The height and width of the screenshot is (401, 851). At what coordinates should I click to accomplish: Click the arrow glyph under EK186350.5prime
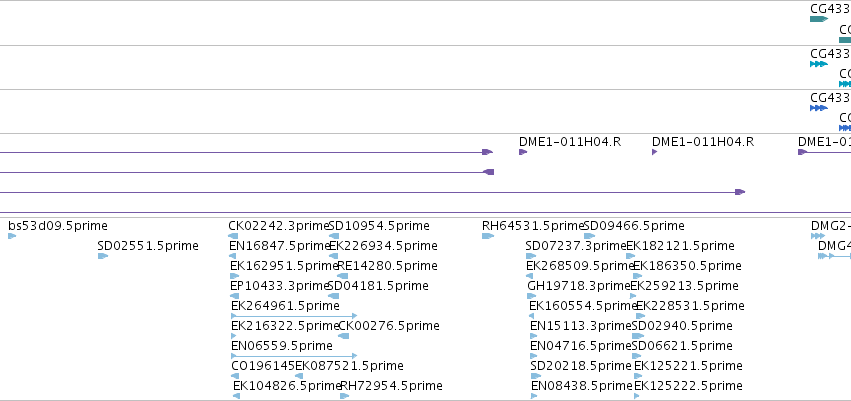click(x=638, y=276)
